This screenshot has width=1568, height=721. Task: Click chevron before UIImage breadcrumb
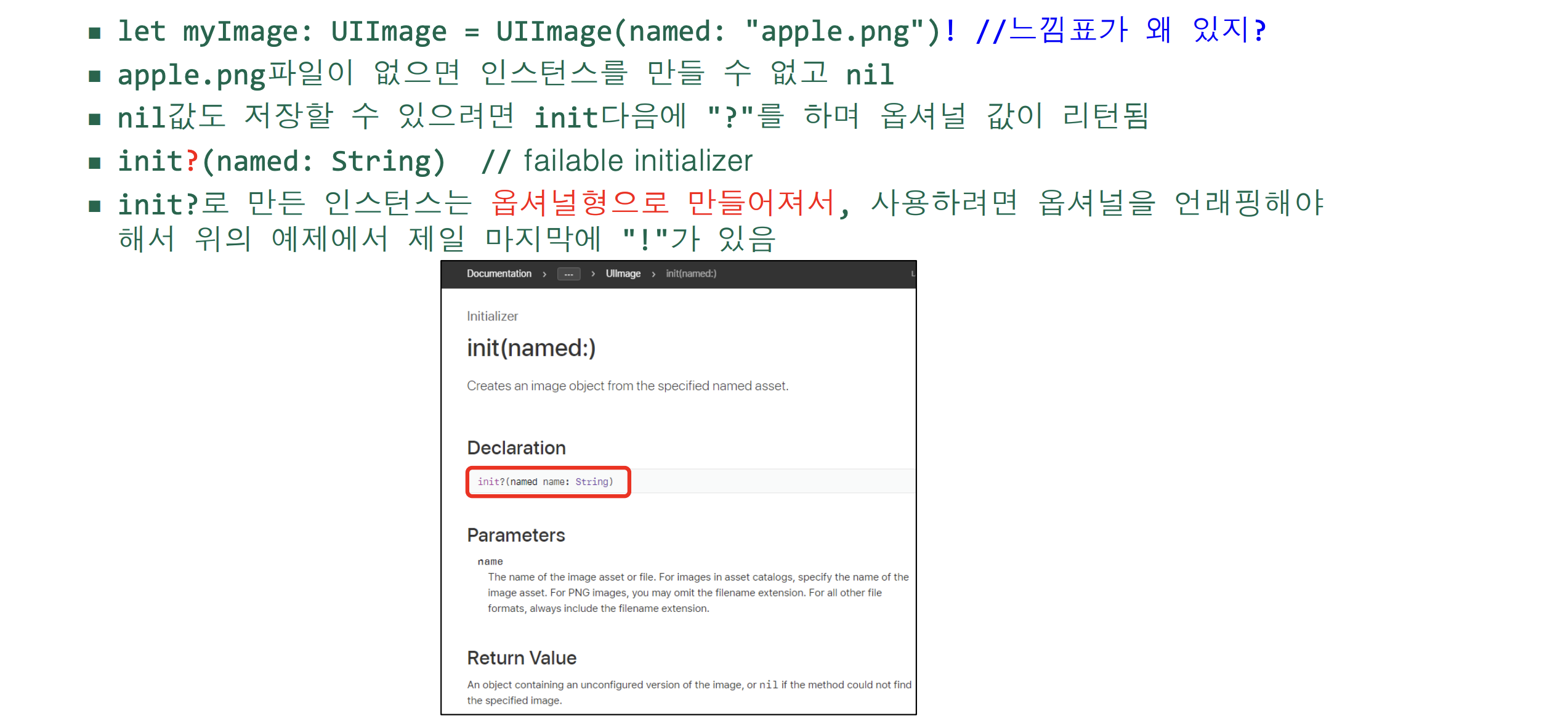pyautogui.click(x=592, y=274)
